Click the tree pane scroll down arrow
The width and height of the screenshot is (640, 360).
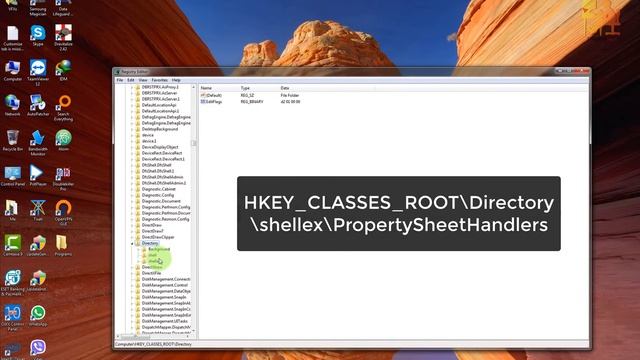[194, 331]
